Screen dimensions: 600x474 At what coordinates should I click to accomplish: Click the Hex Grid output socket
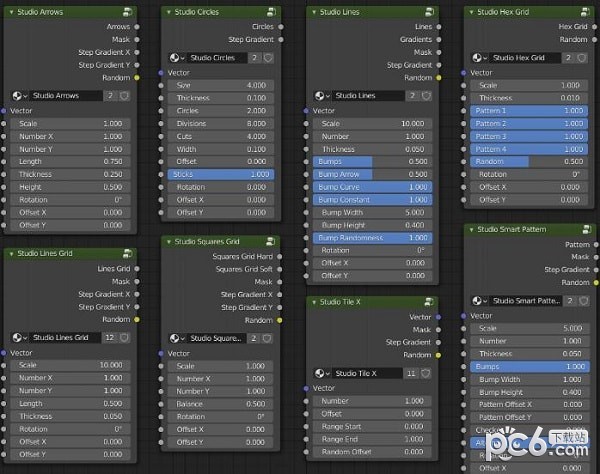pyautogui.click(x=594, y=27)
